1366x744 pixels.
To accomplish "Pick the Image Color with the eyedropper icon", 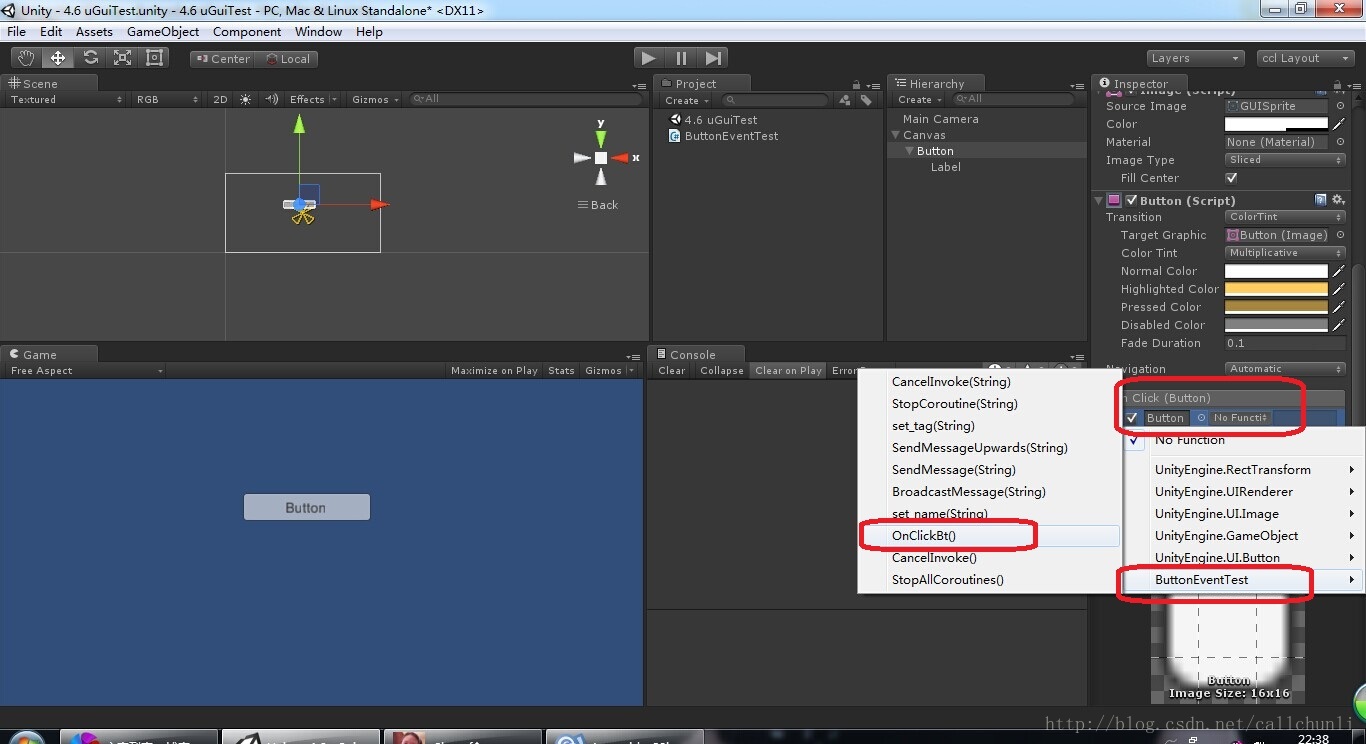I will [1339, 124].
